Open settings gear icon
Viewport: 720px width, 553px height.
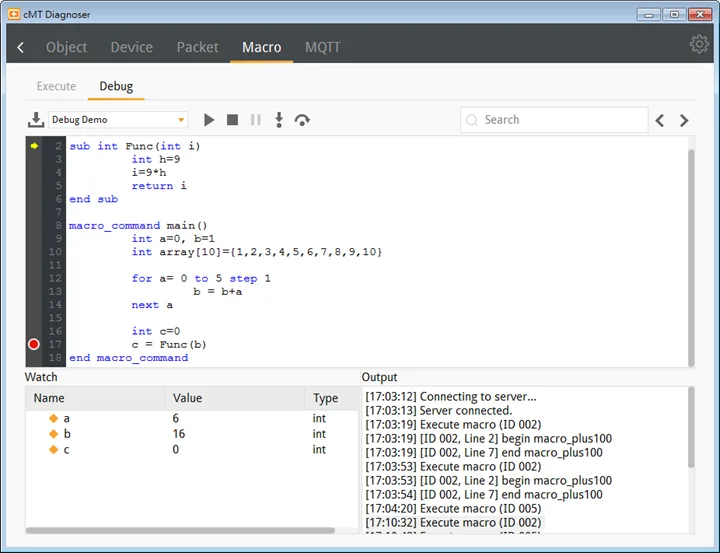(x=699, y=44)
